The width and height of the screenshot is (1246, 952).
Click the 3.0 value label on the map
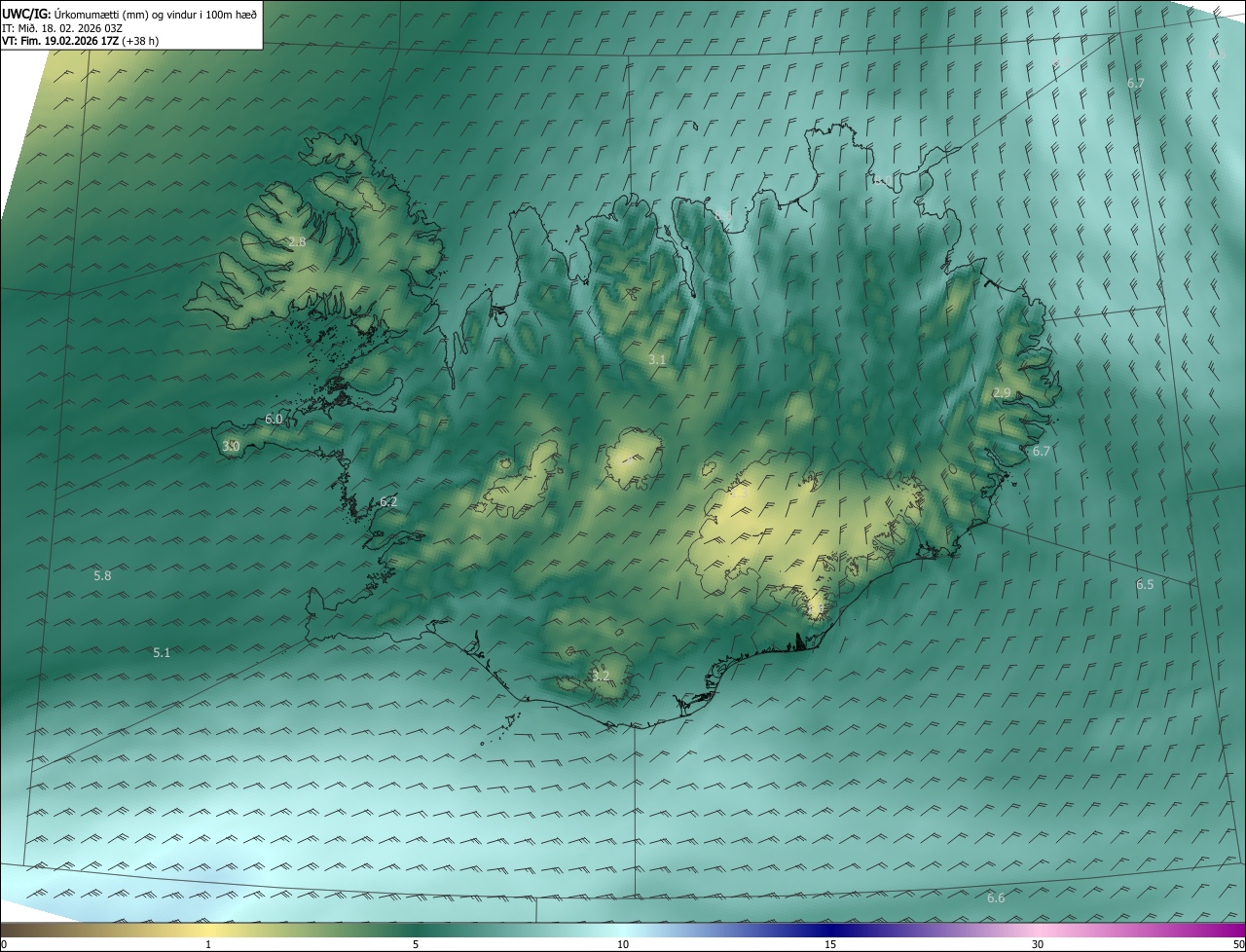tap(231, 446)
